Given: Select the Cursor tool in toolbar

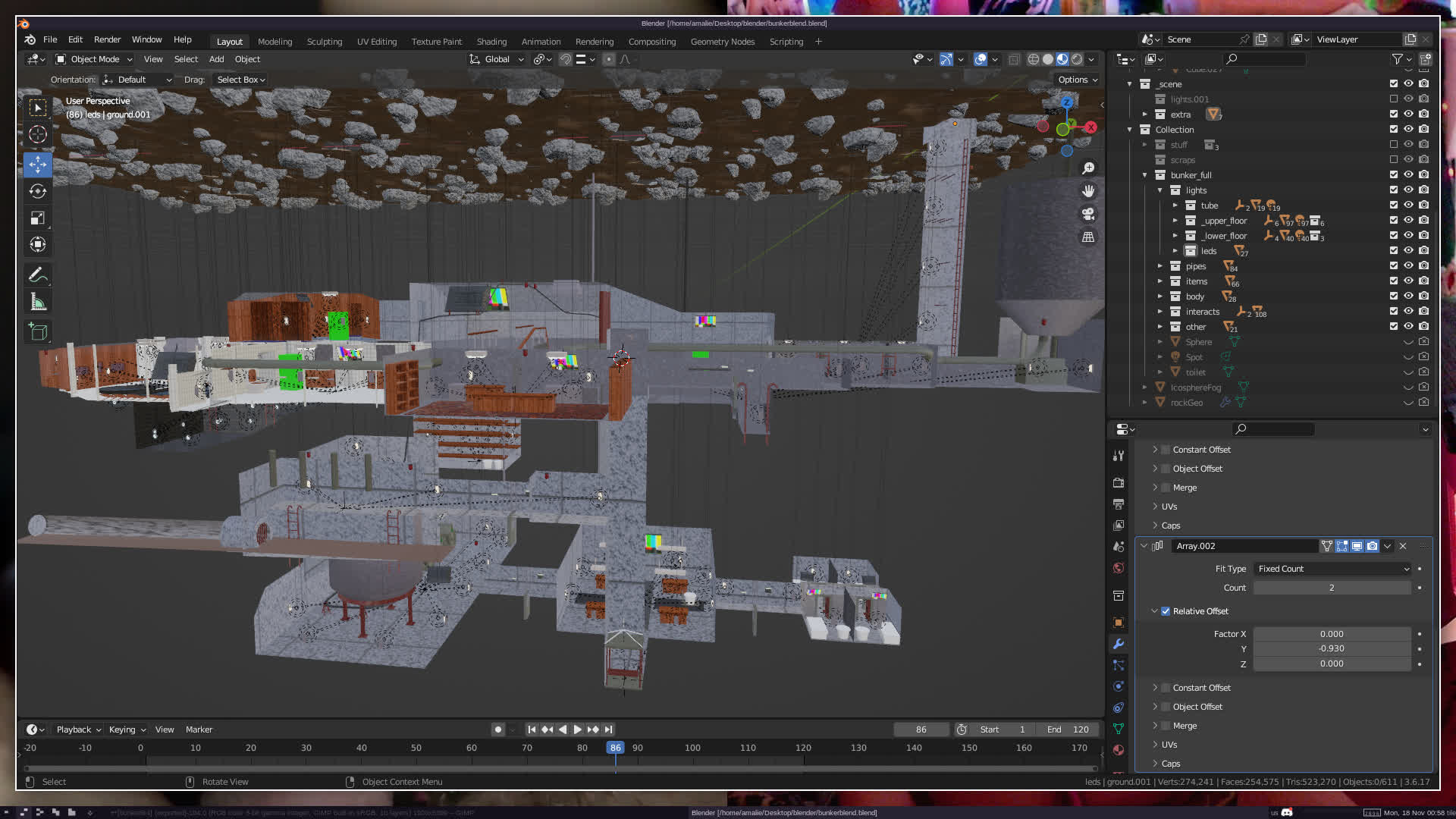Looking at the screenshot, I should [38, 135].
